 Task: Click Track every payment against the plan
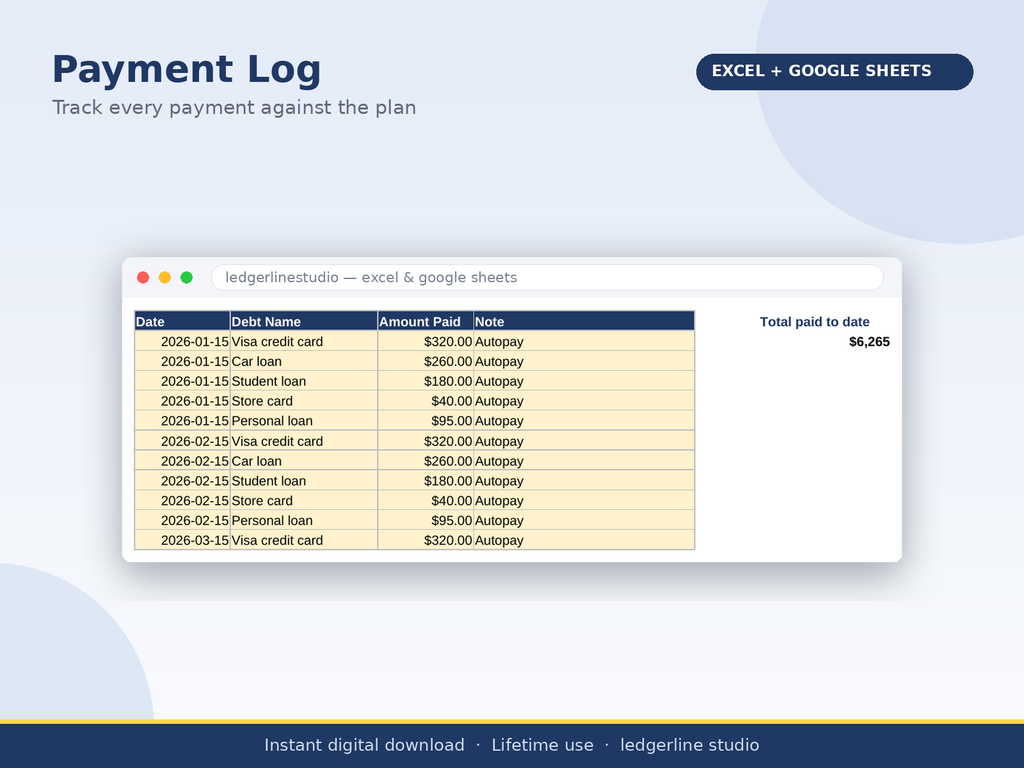pyautogui.click(x=234, y=108)
